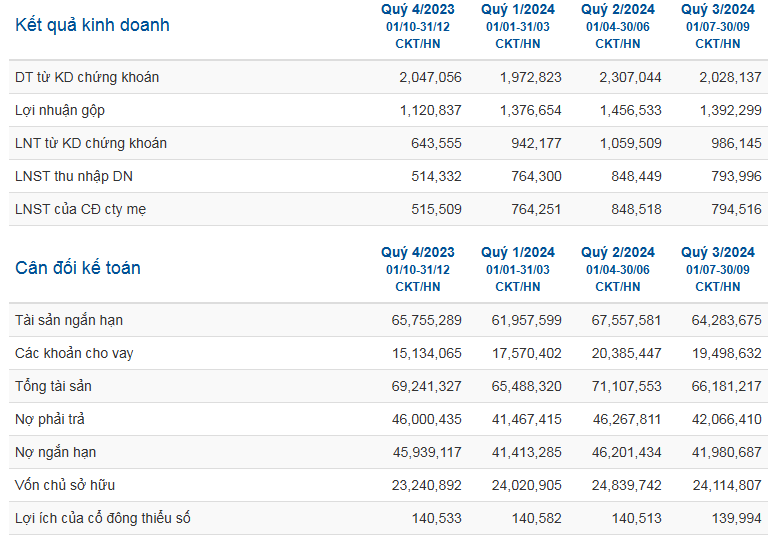The height and width of the screenshot is (541, 776).
Task: Click the 2,047,056 revenue cell for Quý 4/2023
Action: tap(429, 77)
